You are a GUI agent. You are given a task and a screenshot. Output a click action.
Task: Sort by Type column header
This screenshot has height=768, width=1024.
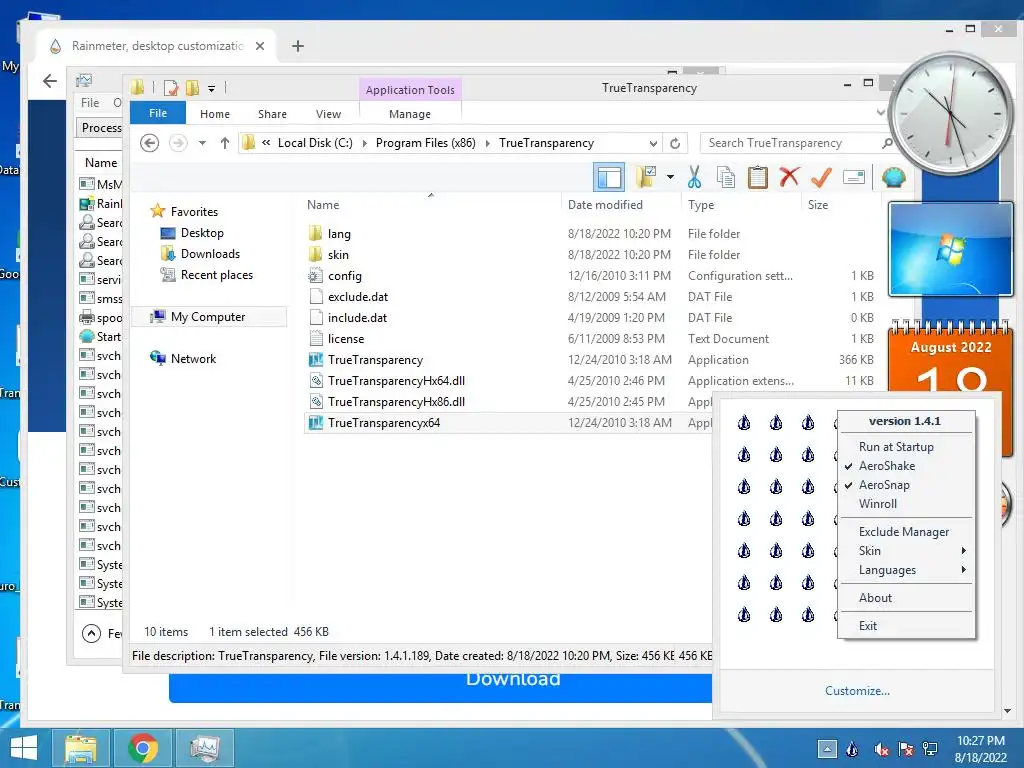[x=701, y=204]
